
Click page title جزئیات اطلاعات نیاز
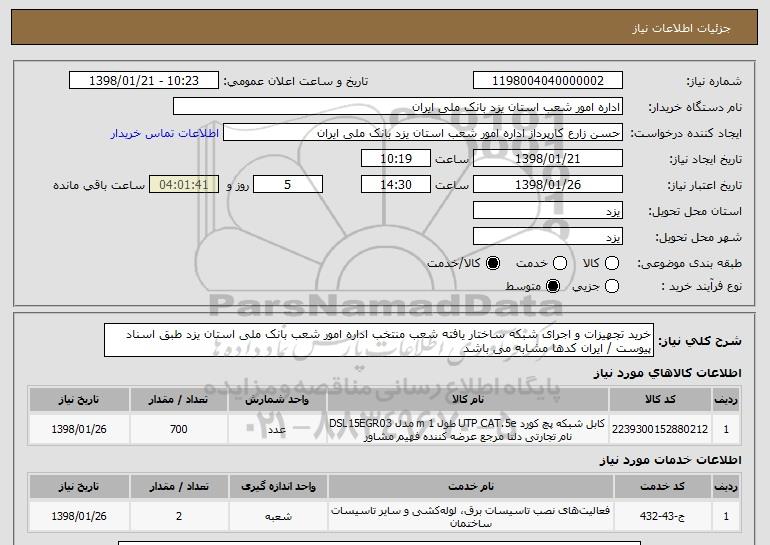click(x=681, y=28)
